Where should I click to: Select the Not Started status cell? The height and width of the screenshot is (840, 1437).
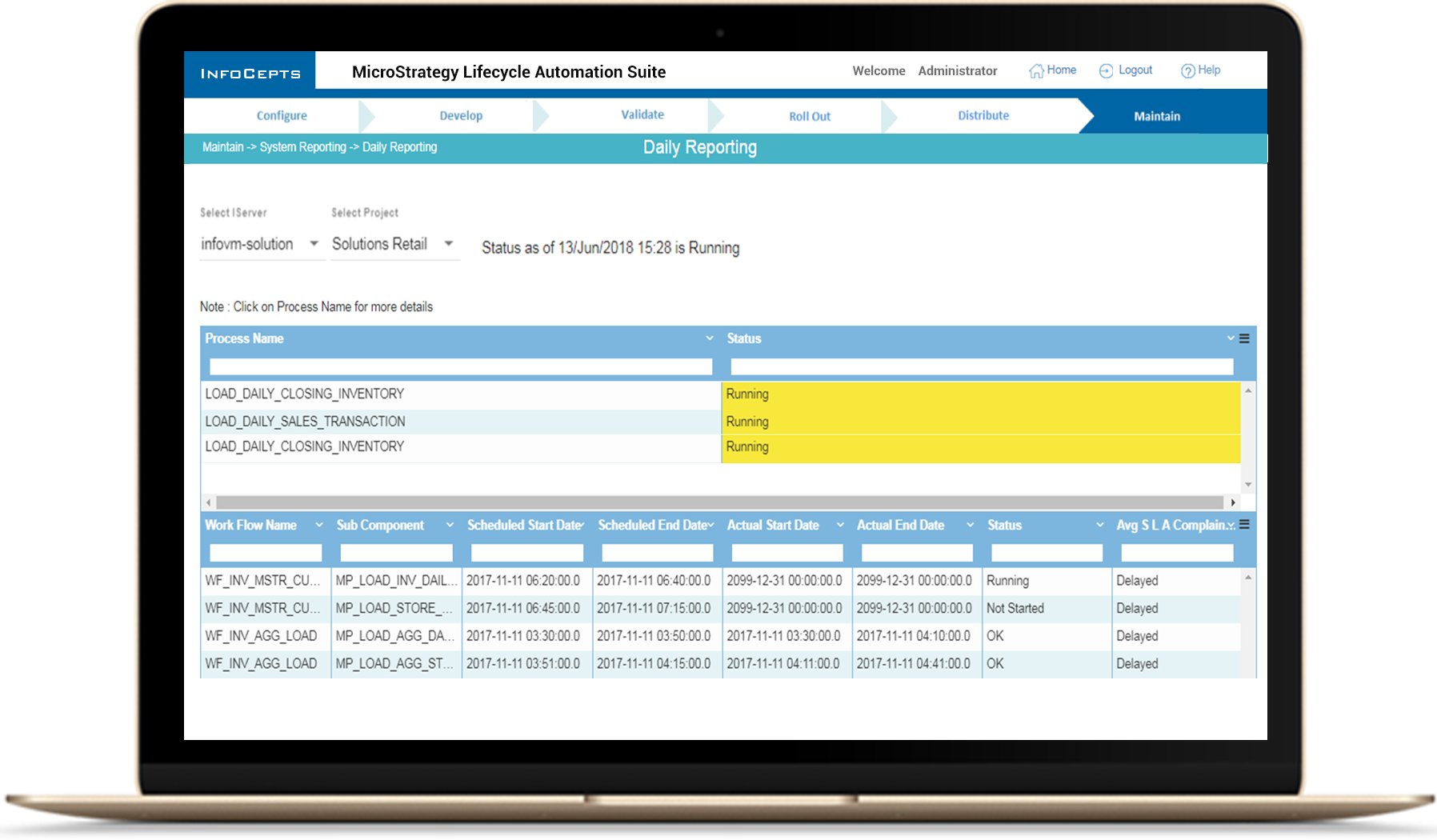(1047, 608)
